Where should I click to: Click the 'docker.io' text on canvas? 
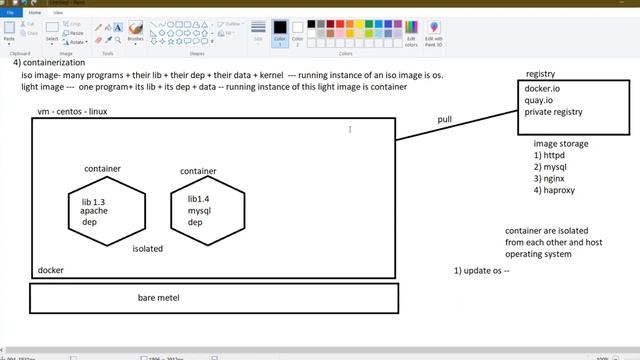542,89
